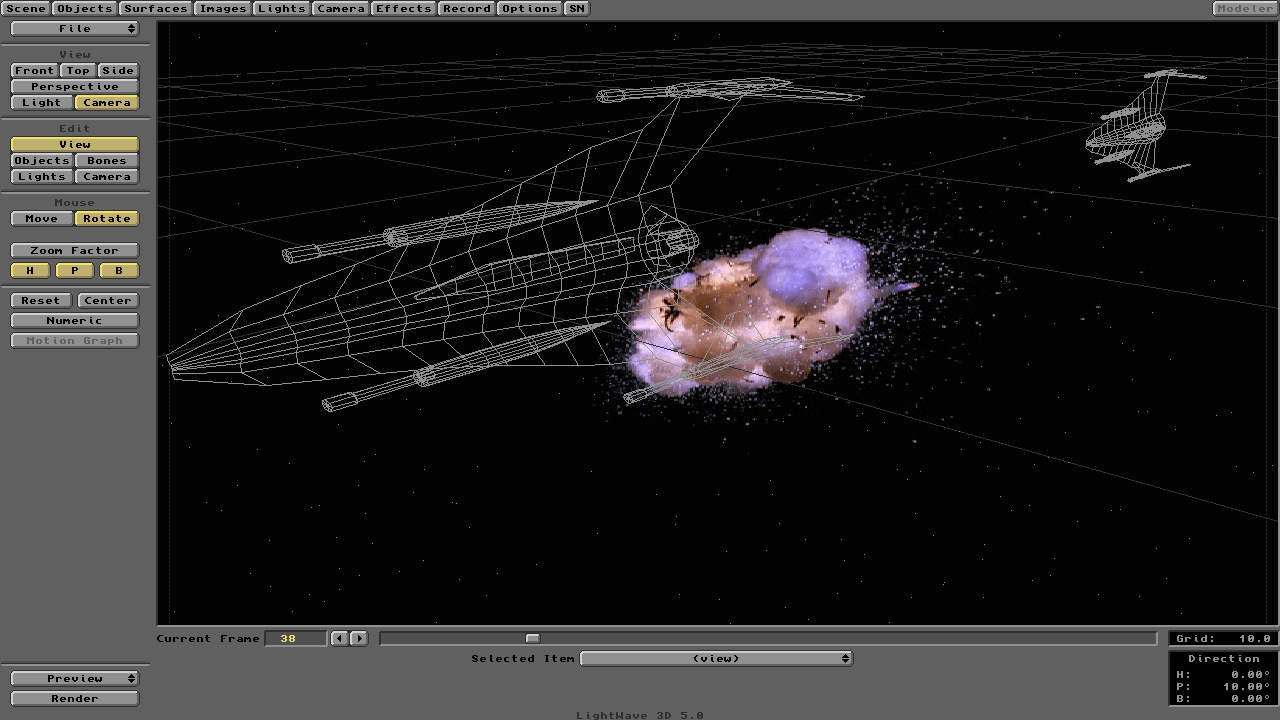Click the Grid size value 10.0
1280x720 pixels.
(x=1254, y=638)
